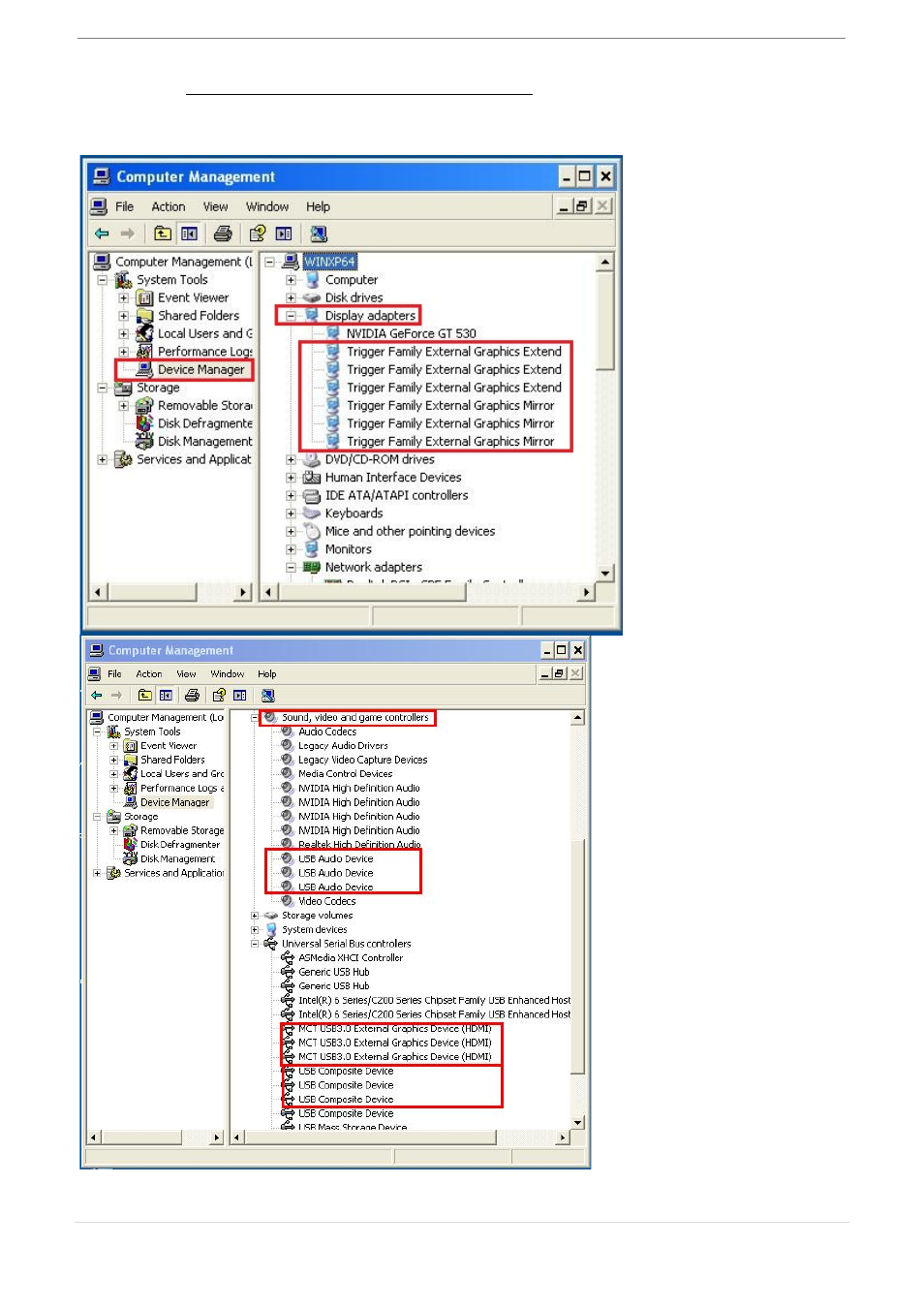This screenshot has width=924, height=1308.
Task: Collapse Universal Serial Bus controllers node
Action: click(255, 944)
